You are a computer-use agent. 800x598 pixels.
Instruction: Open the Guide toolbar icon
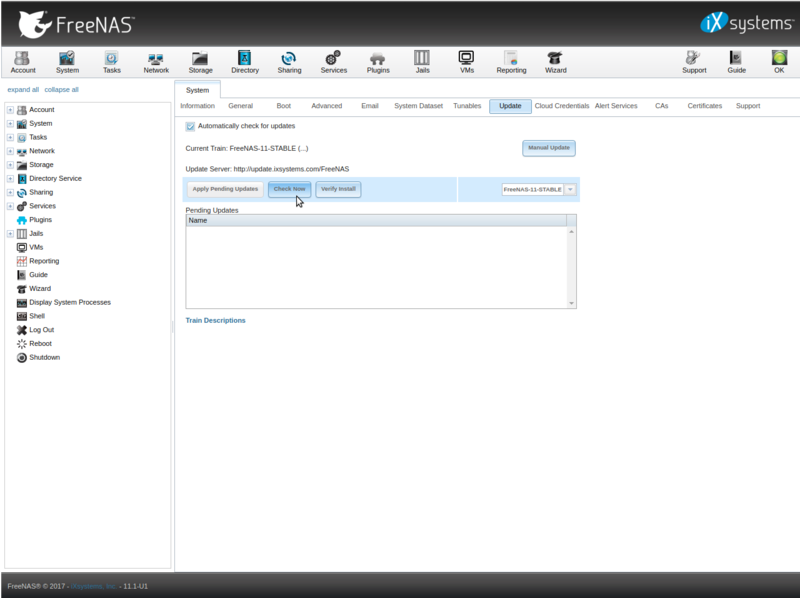[736, 62]
